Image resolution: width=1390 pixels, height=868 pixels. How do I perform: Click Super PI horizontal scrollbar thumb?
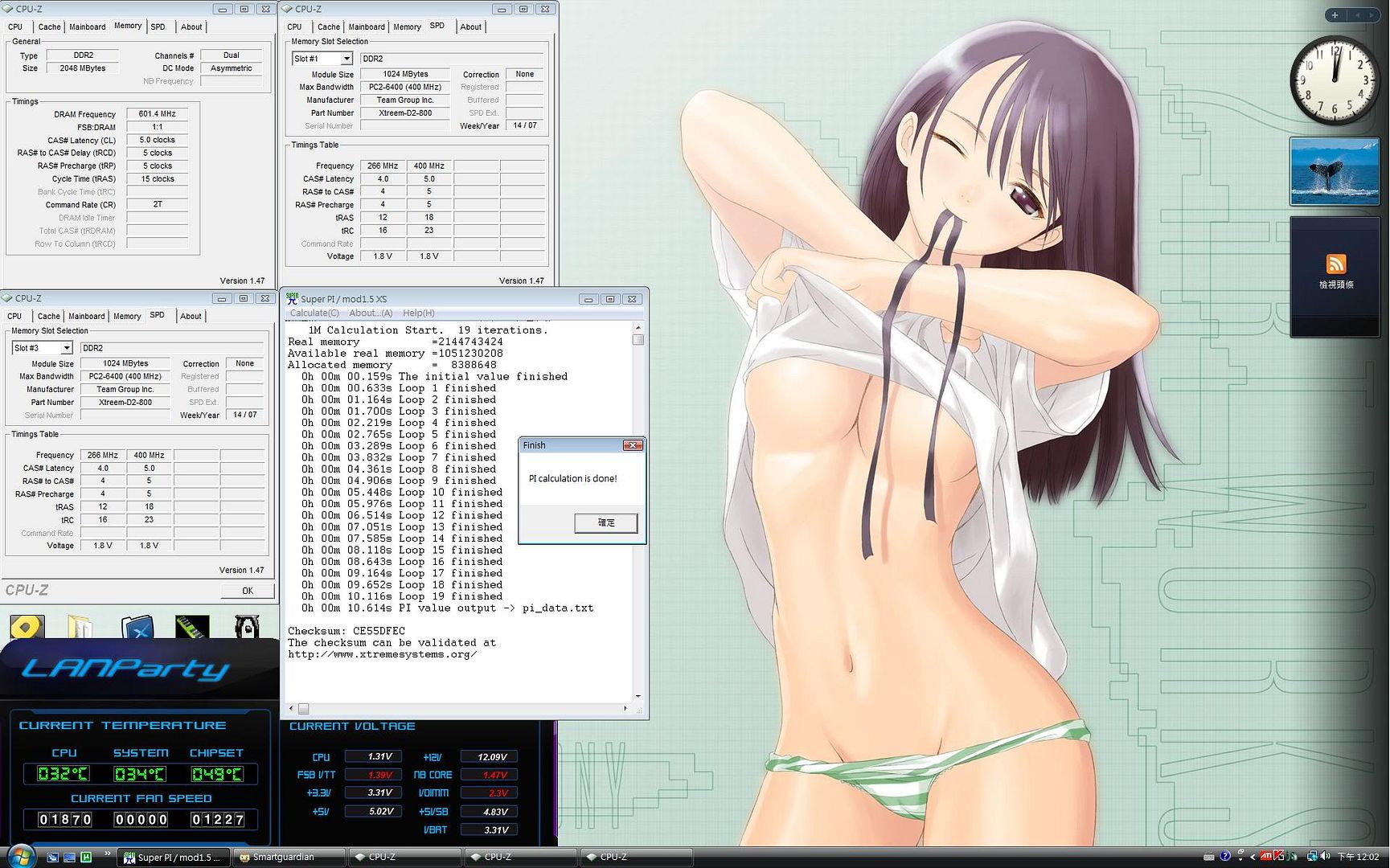point(304,709)
